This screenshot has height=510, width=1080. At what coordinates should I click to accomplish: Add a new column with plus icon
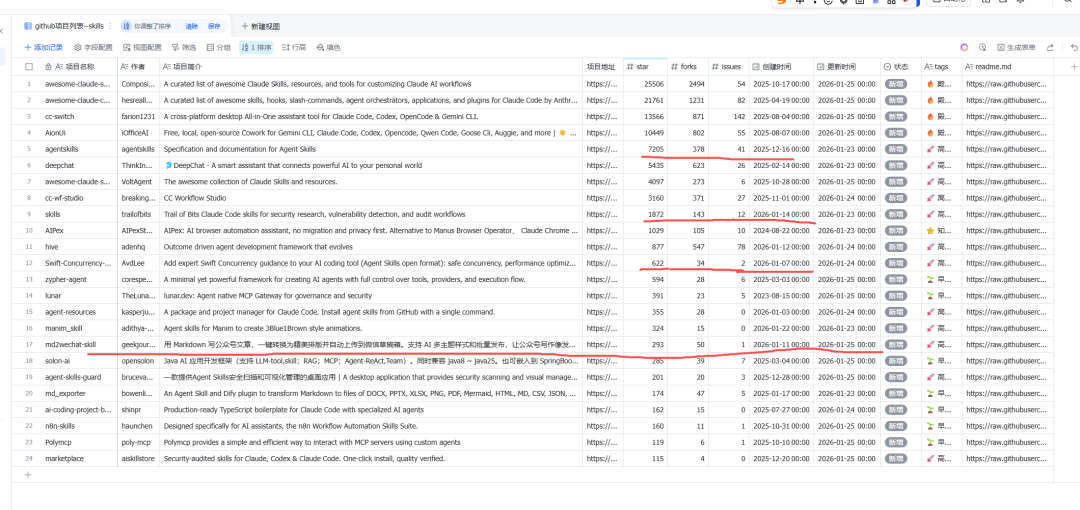pyautogui.click(x=1074, y=66)
